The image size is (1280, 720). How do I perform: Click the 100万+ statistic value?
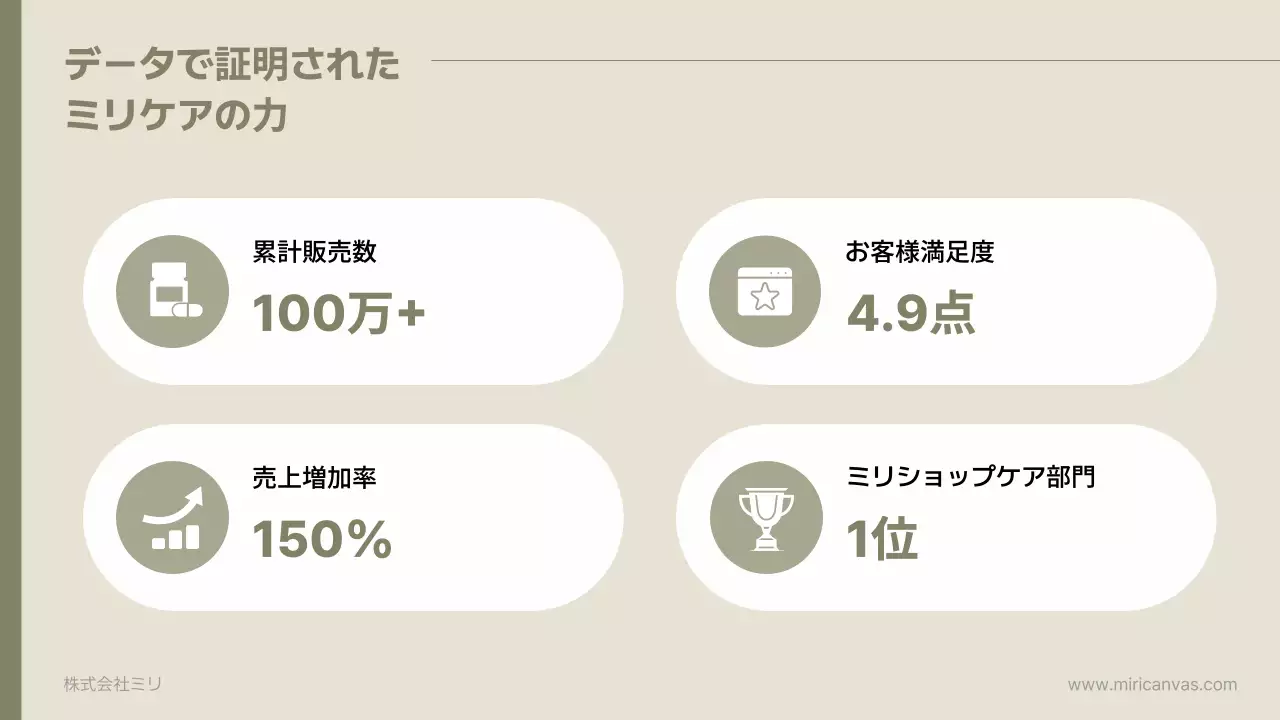click(x=338, y=314)
